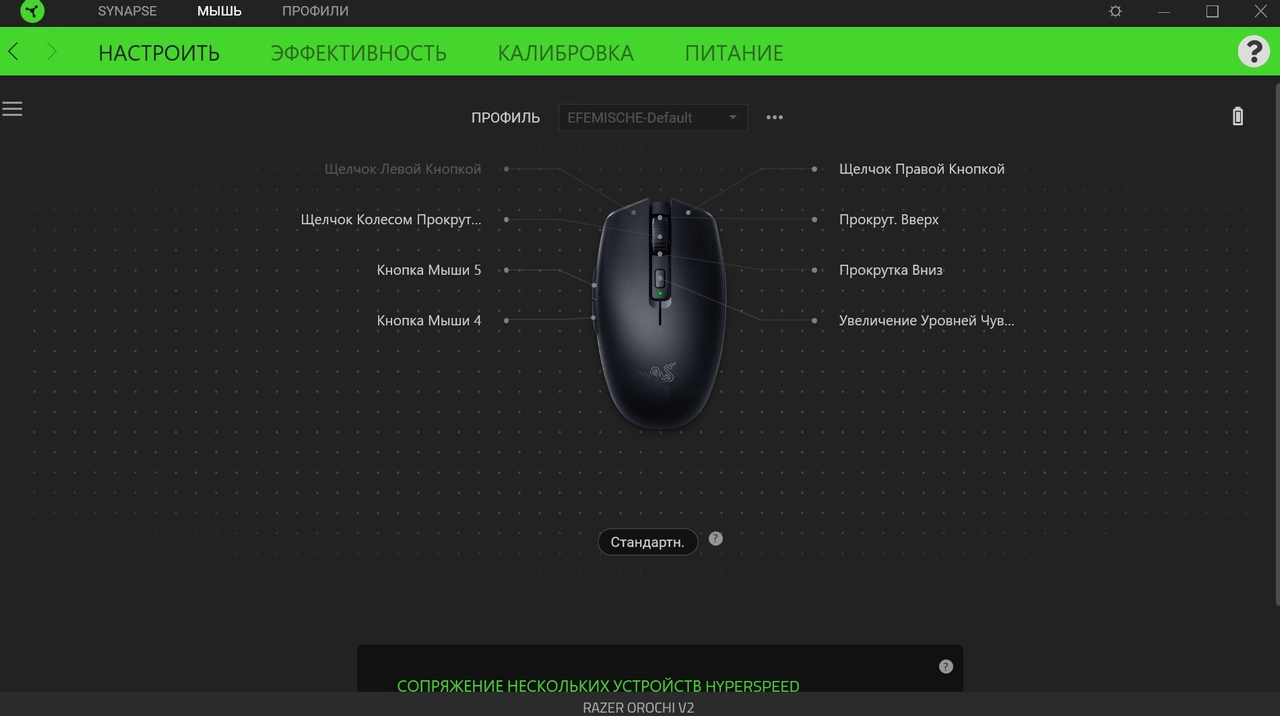Click the vertical scrollbar on right

[1276, 340]
